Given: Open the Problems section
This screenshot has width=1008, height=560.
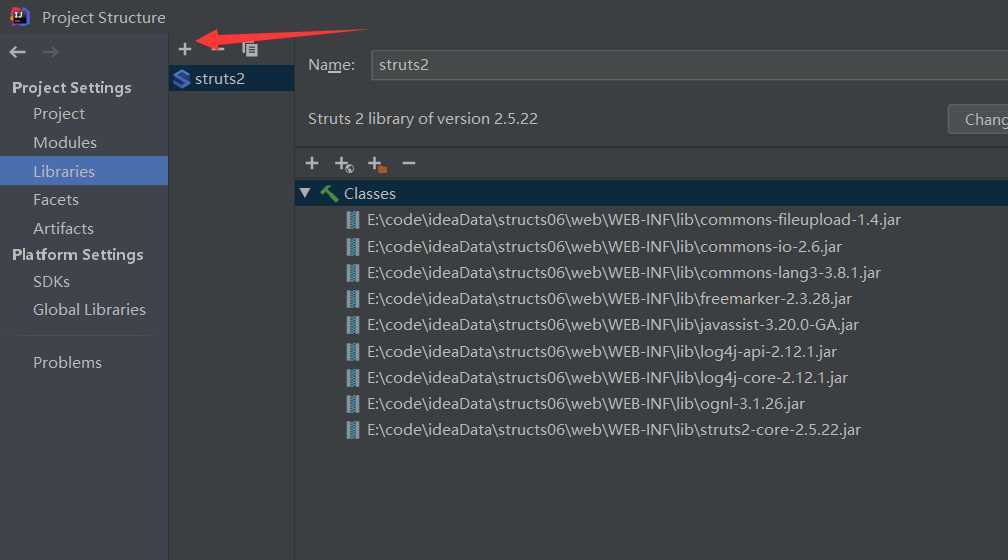Looking at the screenshot, I should (x=68, y=363).
